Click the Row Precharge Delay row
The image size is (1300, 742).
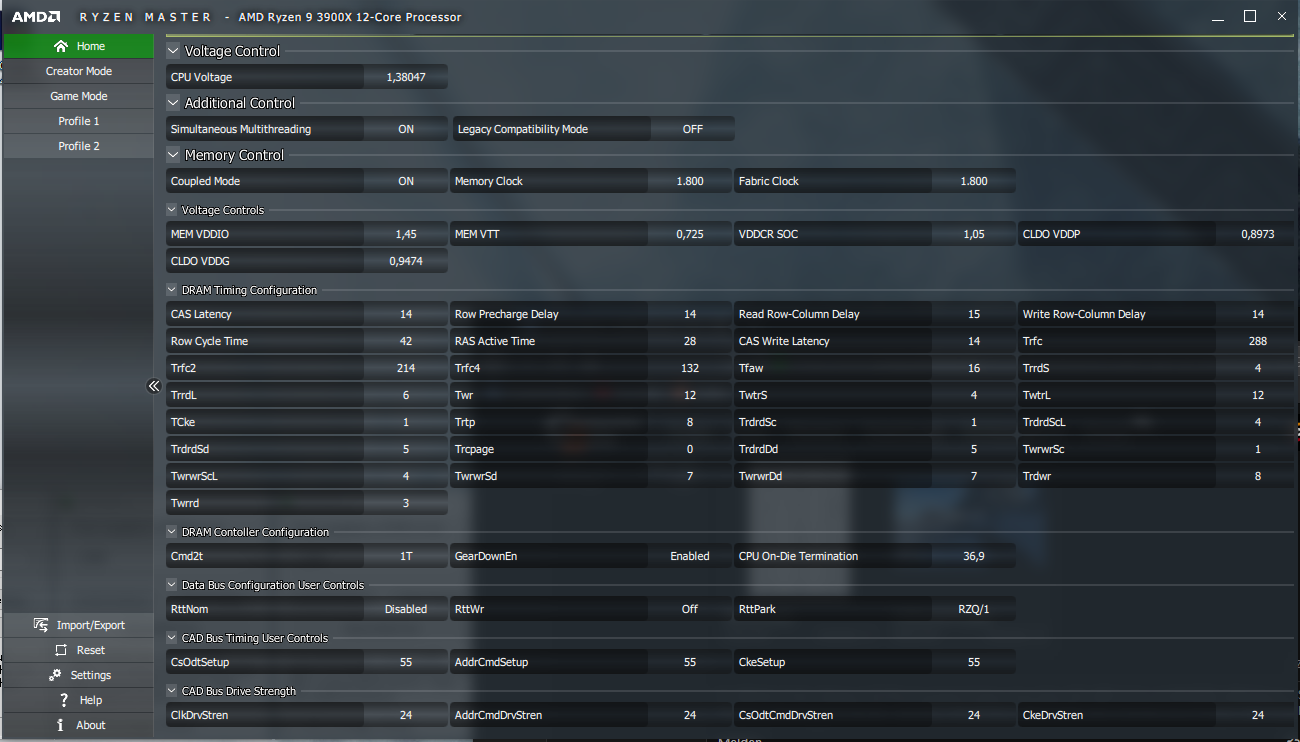[591, 314]
